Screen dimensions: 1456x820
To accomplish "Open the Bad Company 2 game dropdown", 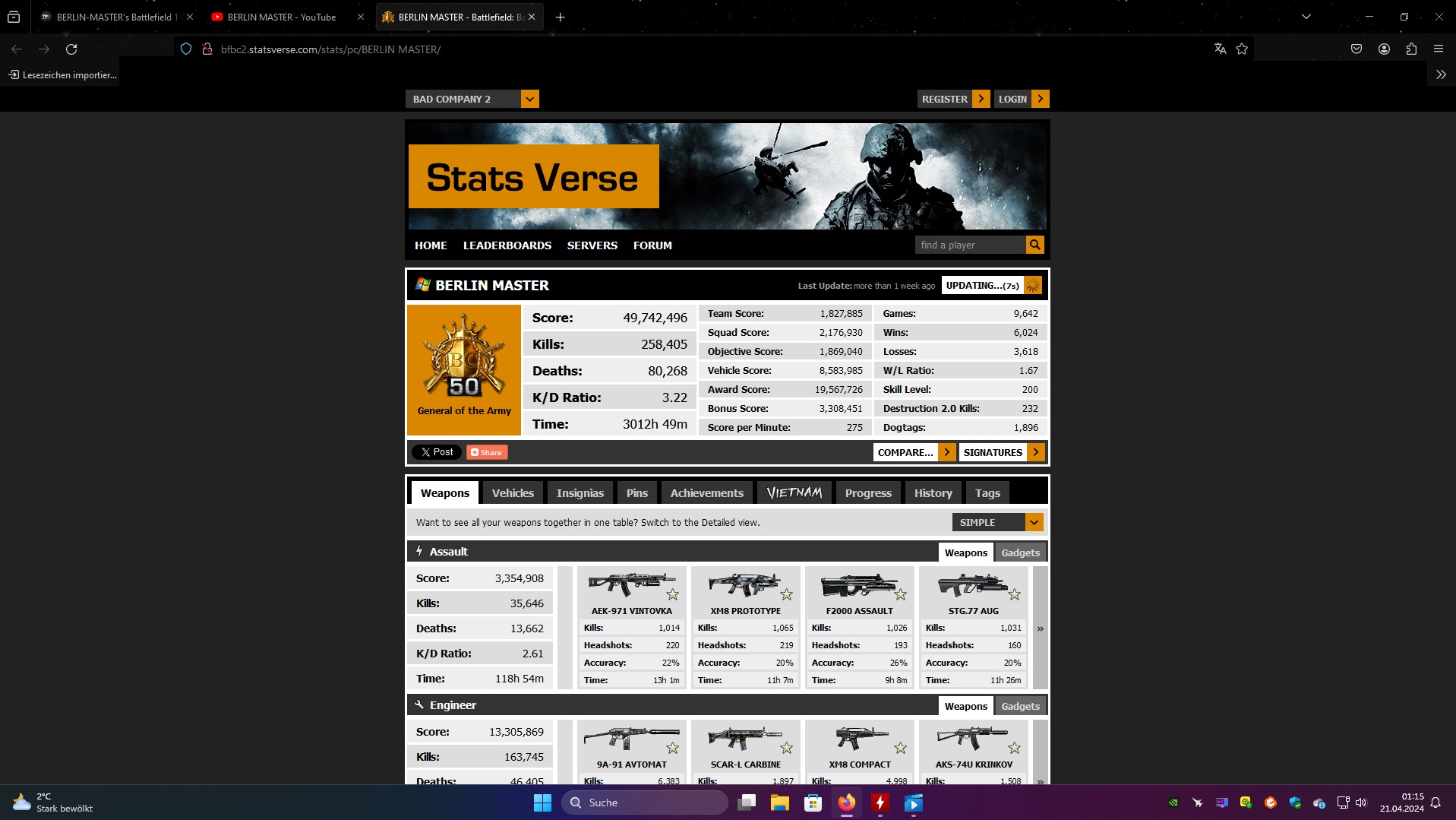I will (472, 99).
